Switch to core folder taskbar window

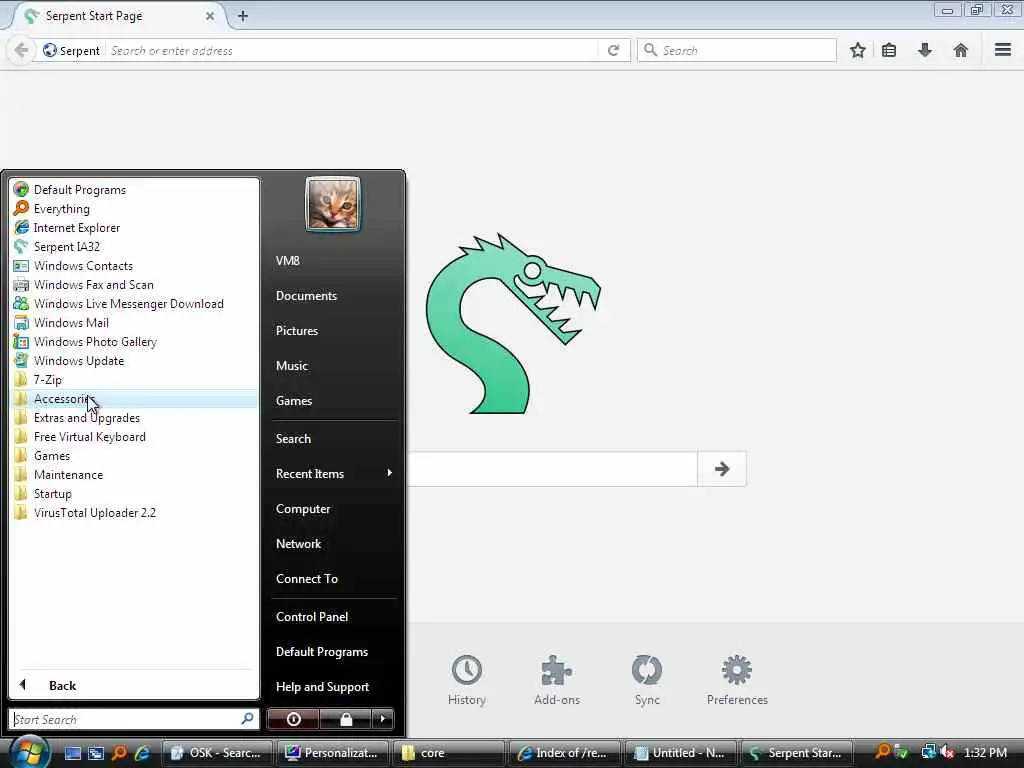(449, 753)
